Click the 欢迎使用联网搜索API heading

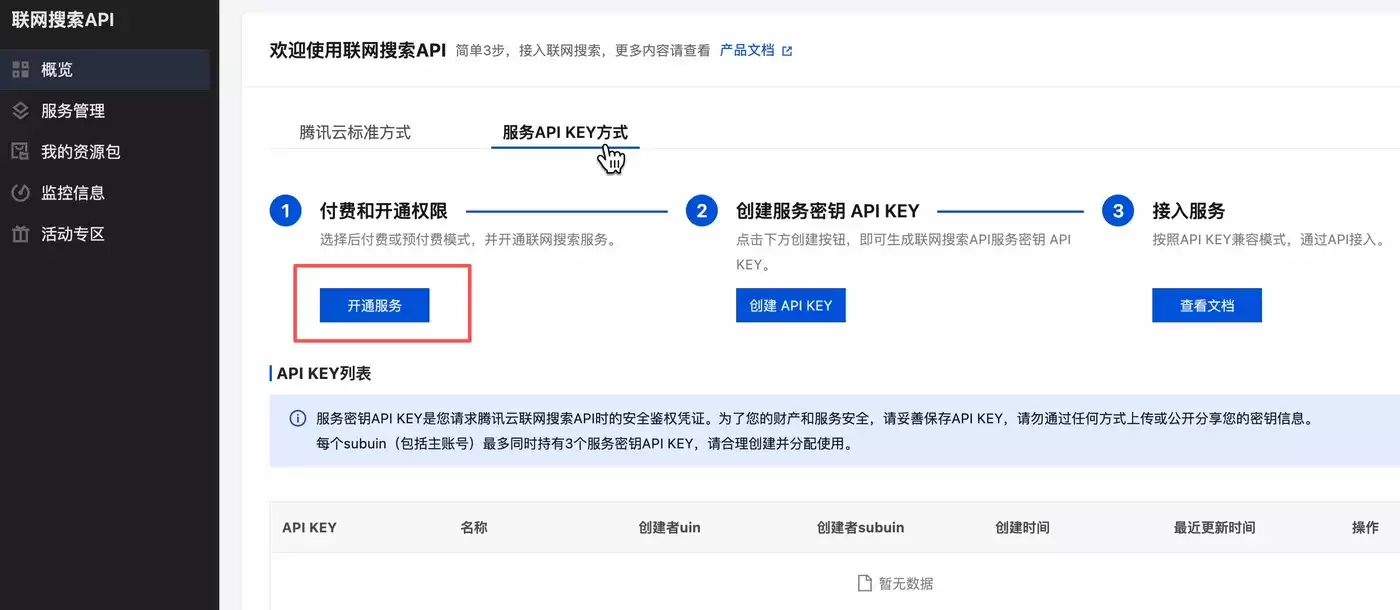(x=358, y=50)
